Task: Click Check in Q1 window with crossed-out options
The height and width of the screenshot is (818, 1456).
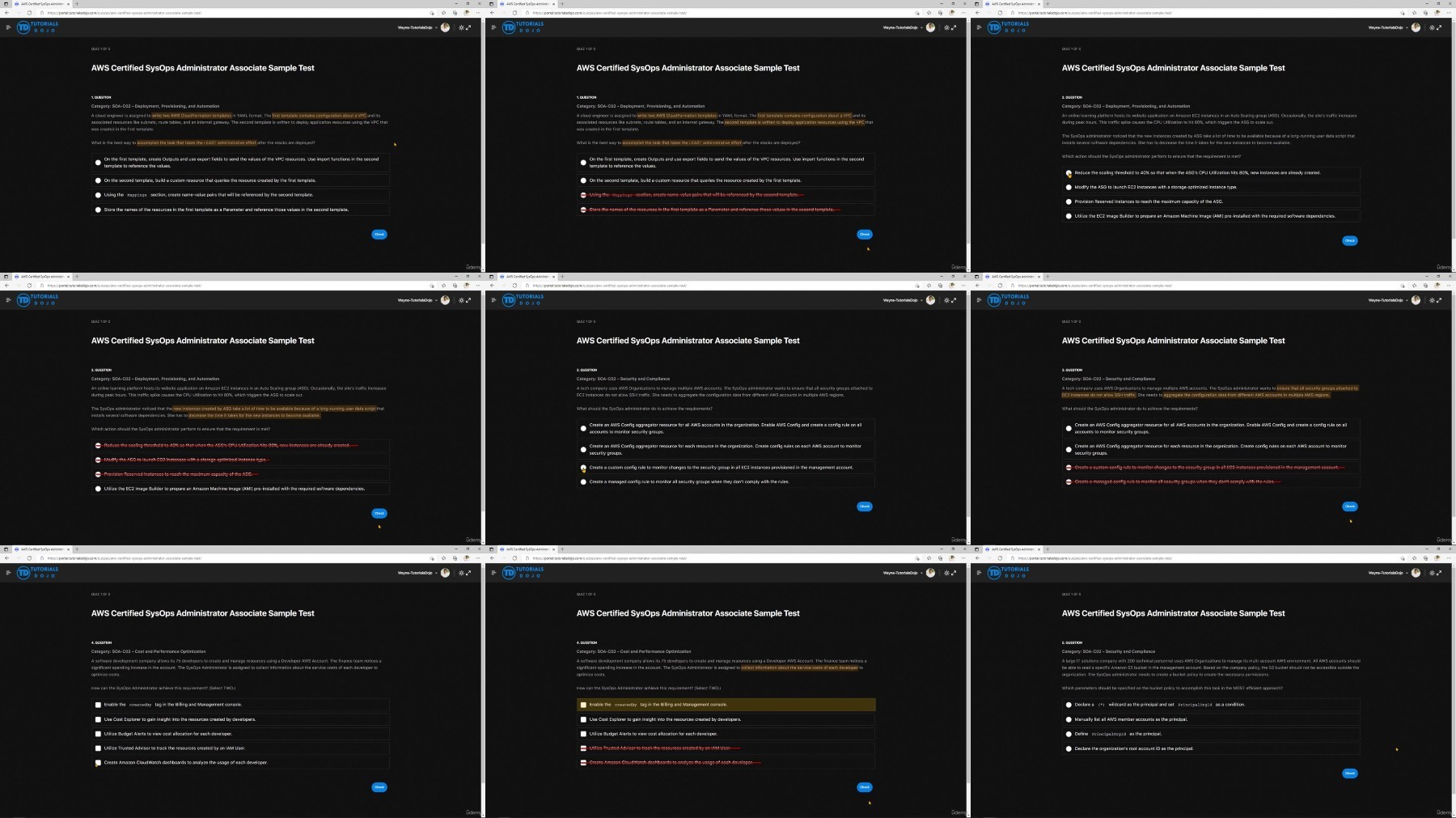Action: [x=864, y=235]
